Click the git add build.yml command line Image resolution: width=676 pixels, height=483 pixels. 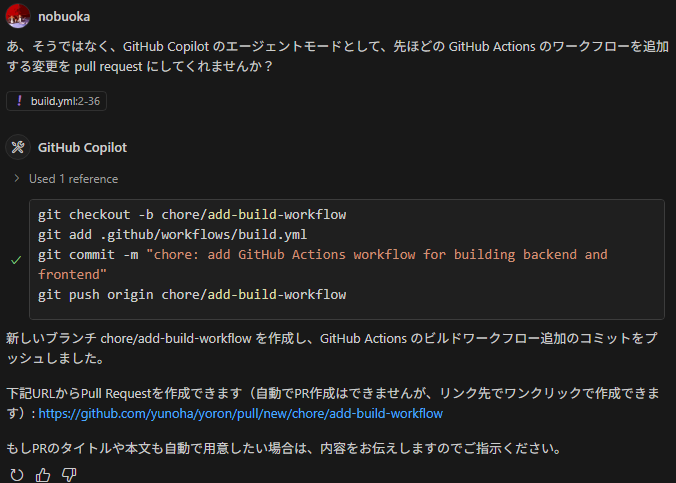(x=172, y=234)
